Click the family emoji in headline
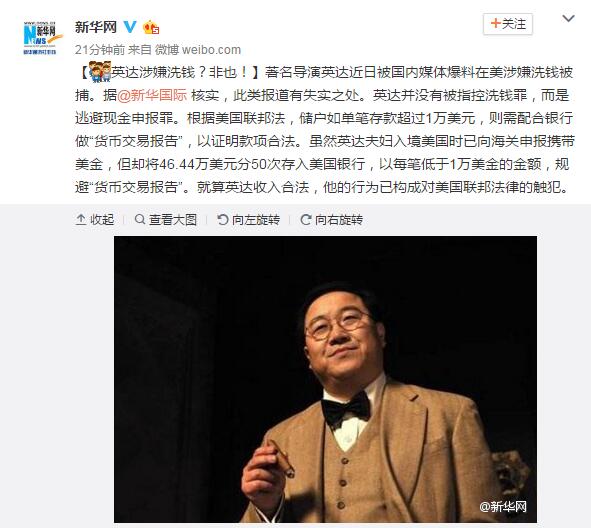The height and width of the screenshot is (528, 591). [100, 72]
